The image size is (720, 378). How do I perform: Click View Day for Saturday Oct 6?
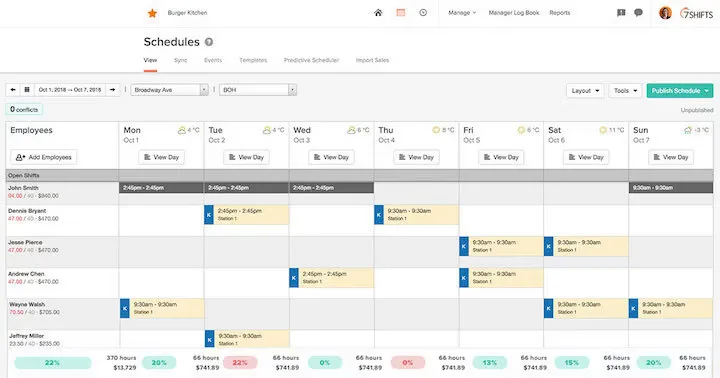586,157
